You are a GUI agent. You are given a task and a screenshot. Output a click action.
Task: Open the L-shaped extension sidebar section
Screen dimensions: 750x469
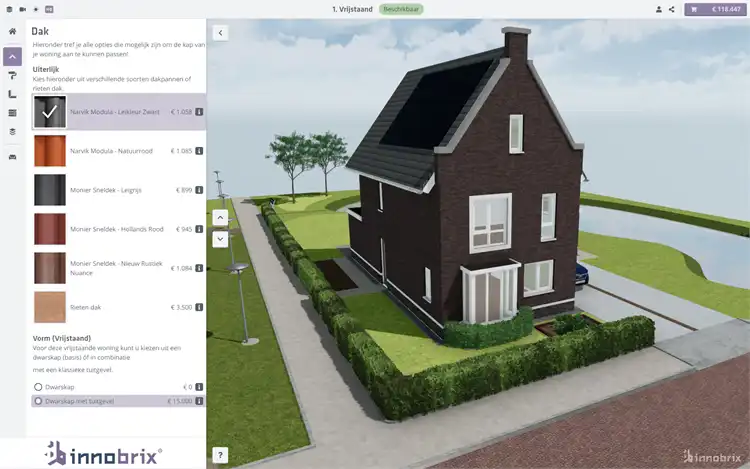tap(12, 94)
